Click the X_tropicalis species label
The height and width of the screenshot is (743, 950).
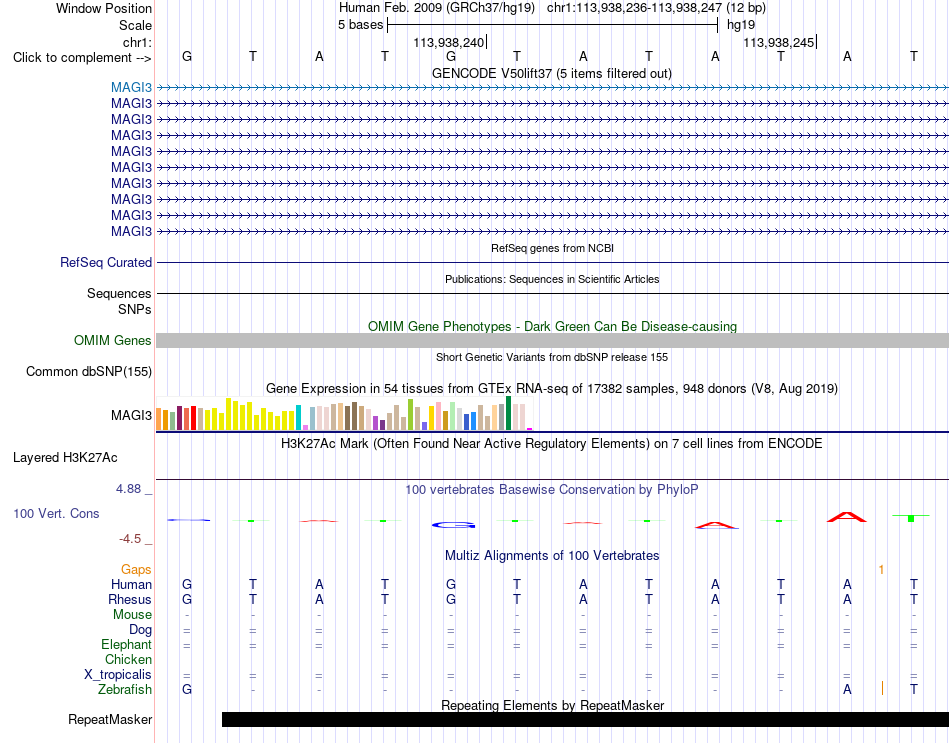tap(118, 675)
